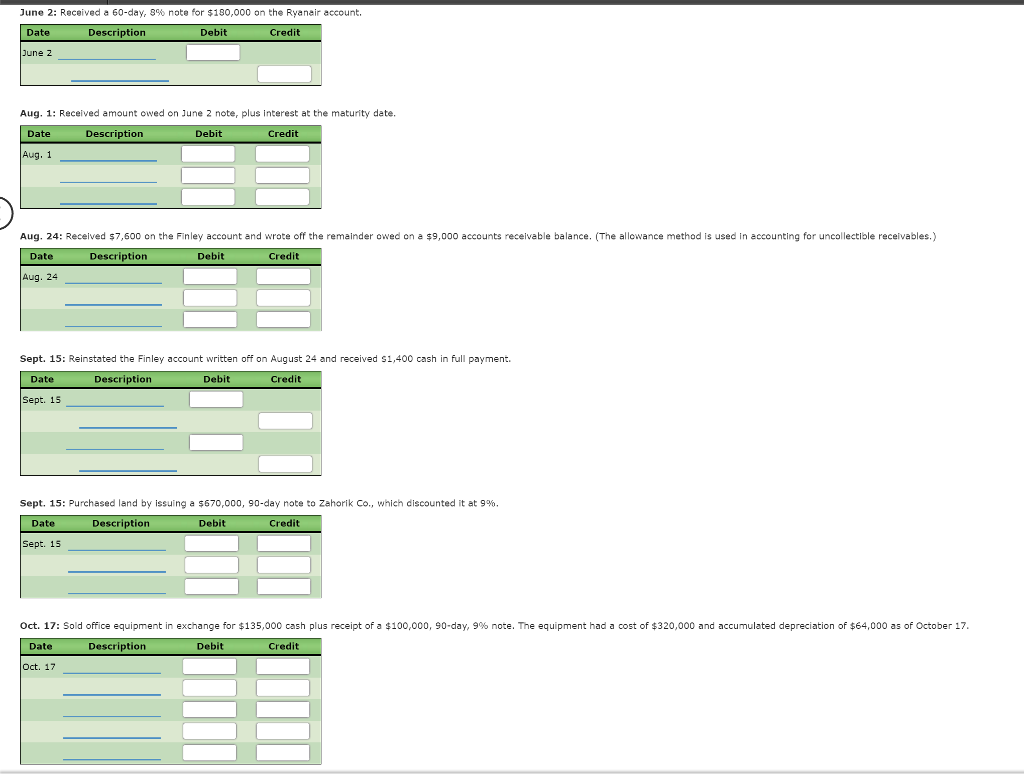
Task: Click the 'Aug. 1' date cell
Action: point(37,155)
